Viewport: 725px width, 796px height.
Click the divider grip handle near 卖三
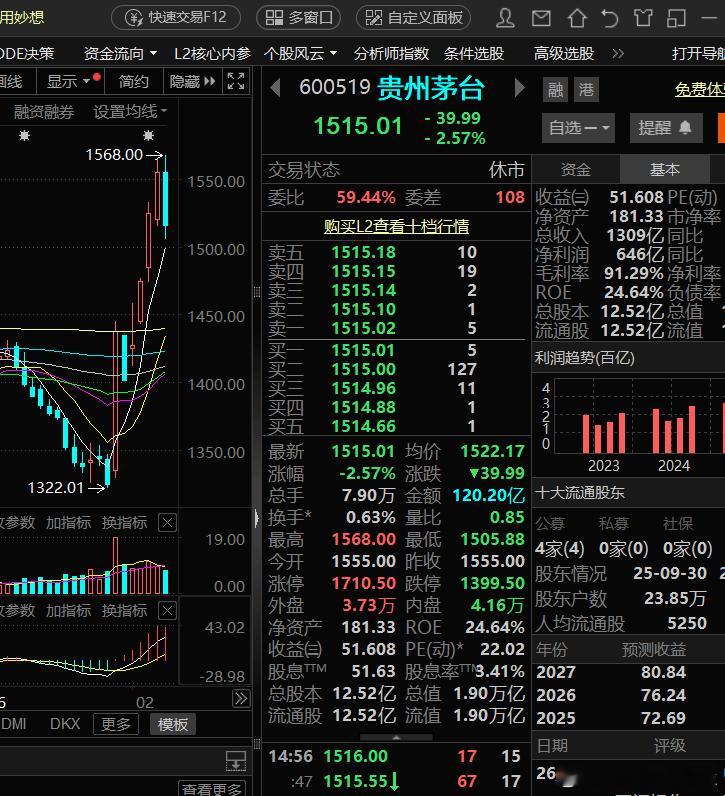pyautogui.click(x=257, y=292)
